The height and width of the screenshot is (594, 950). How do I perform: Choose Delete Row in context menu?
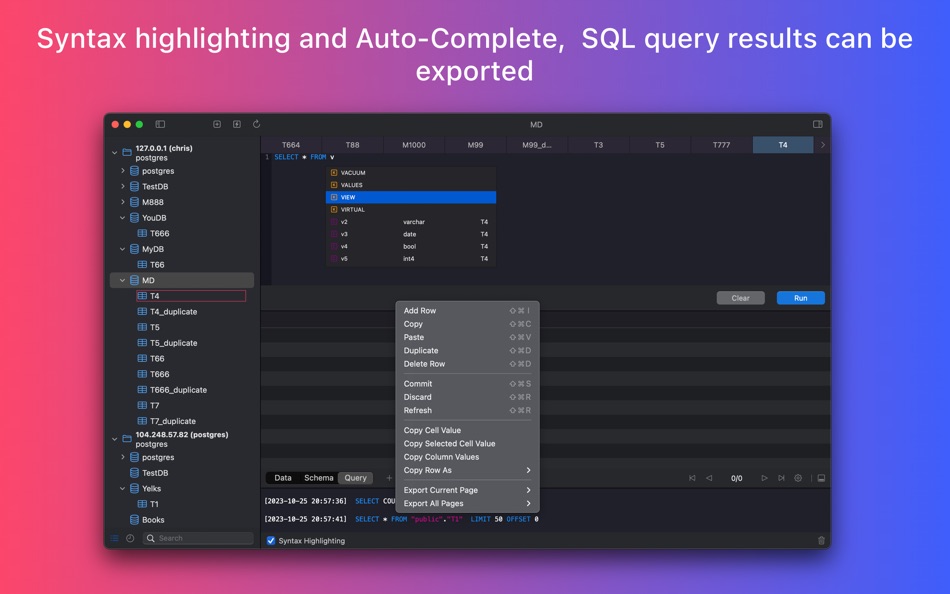[x=467, y=364]
